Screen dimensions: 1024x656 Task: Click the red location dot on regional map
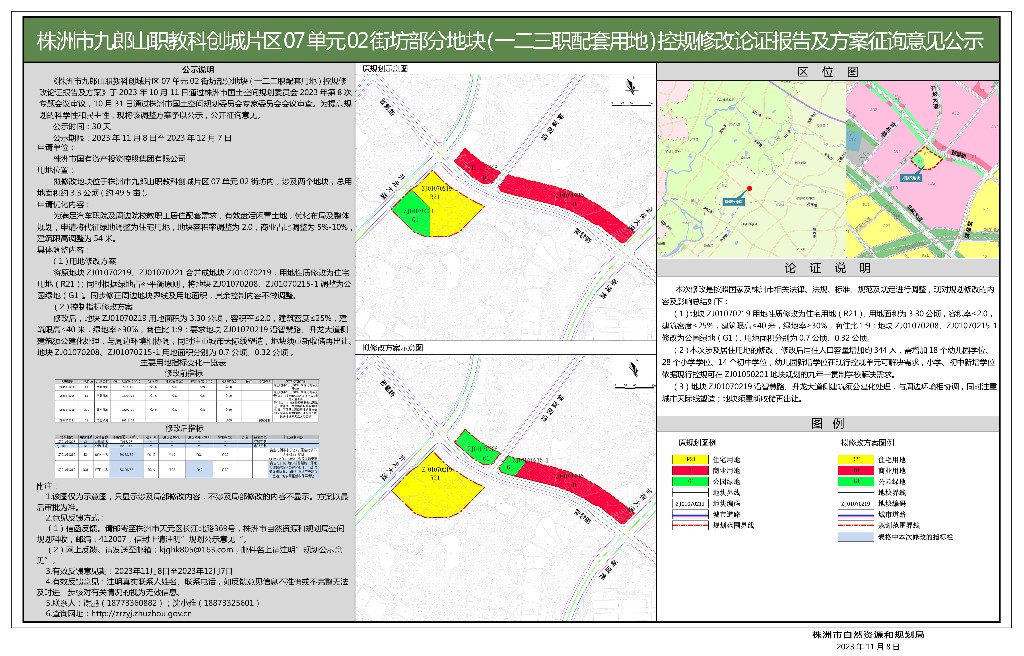(750, 187)
